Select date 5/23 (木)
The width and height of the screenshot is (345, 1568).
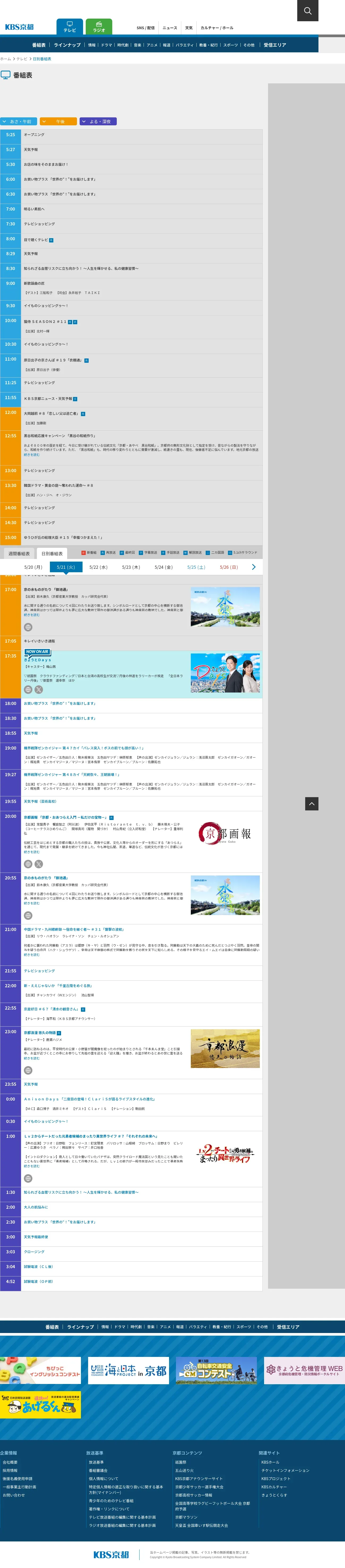click(131, 567)
